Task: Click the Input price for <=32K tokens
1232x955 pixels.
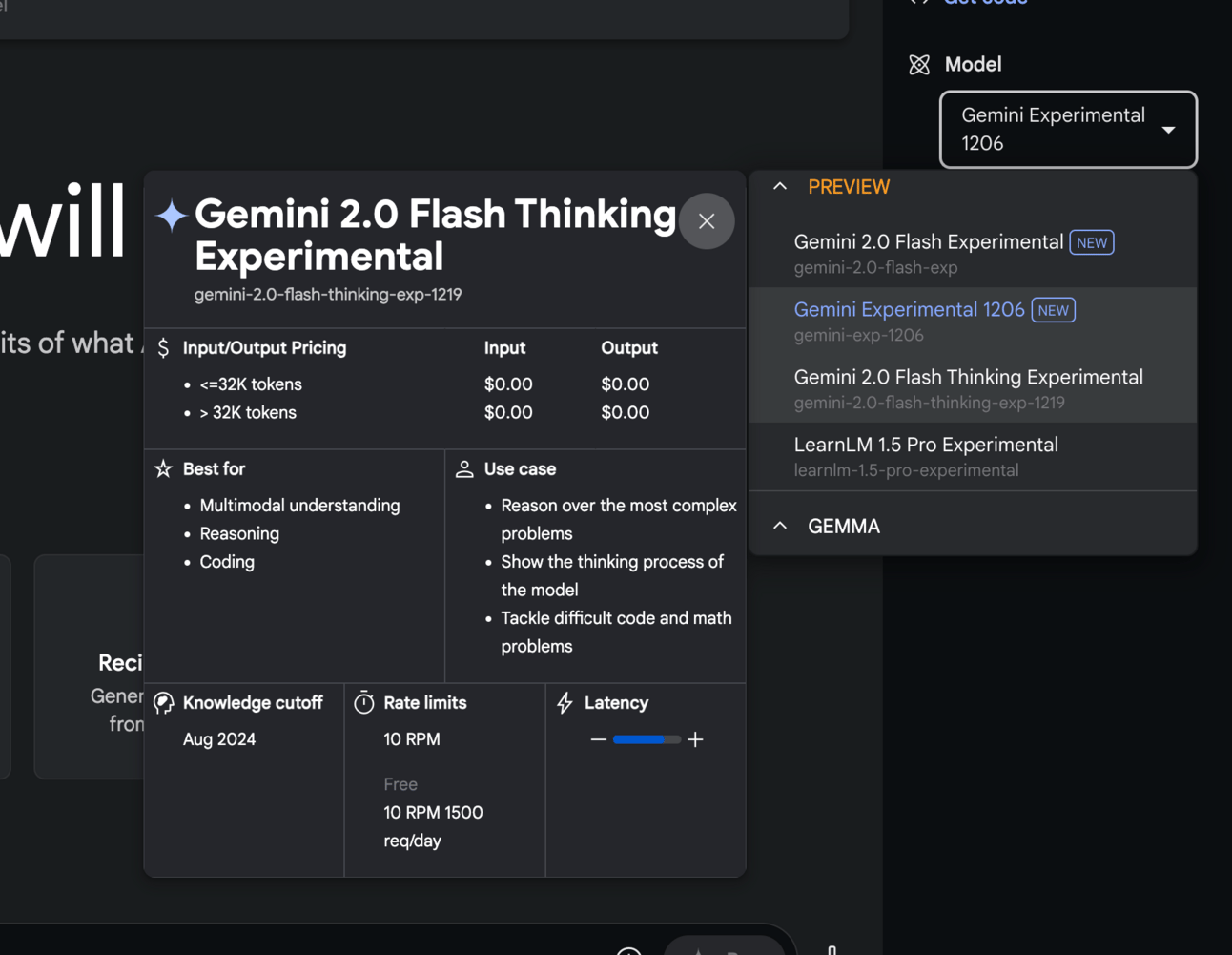Action: click(x=508, y=384)
